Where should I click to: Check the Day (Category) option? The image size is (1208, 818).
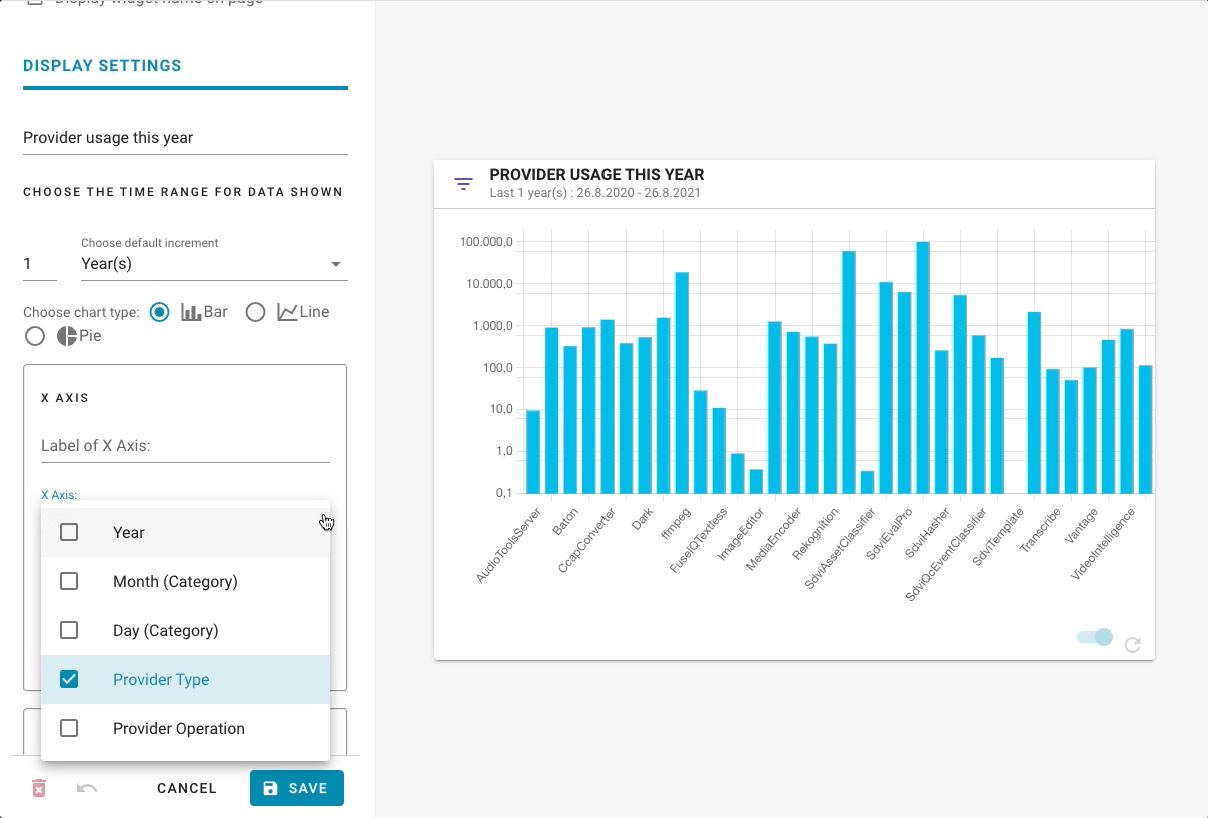click(69, 630)
